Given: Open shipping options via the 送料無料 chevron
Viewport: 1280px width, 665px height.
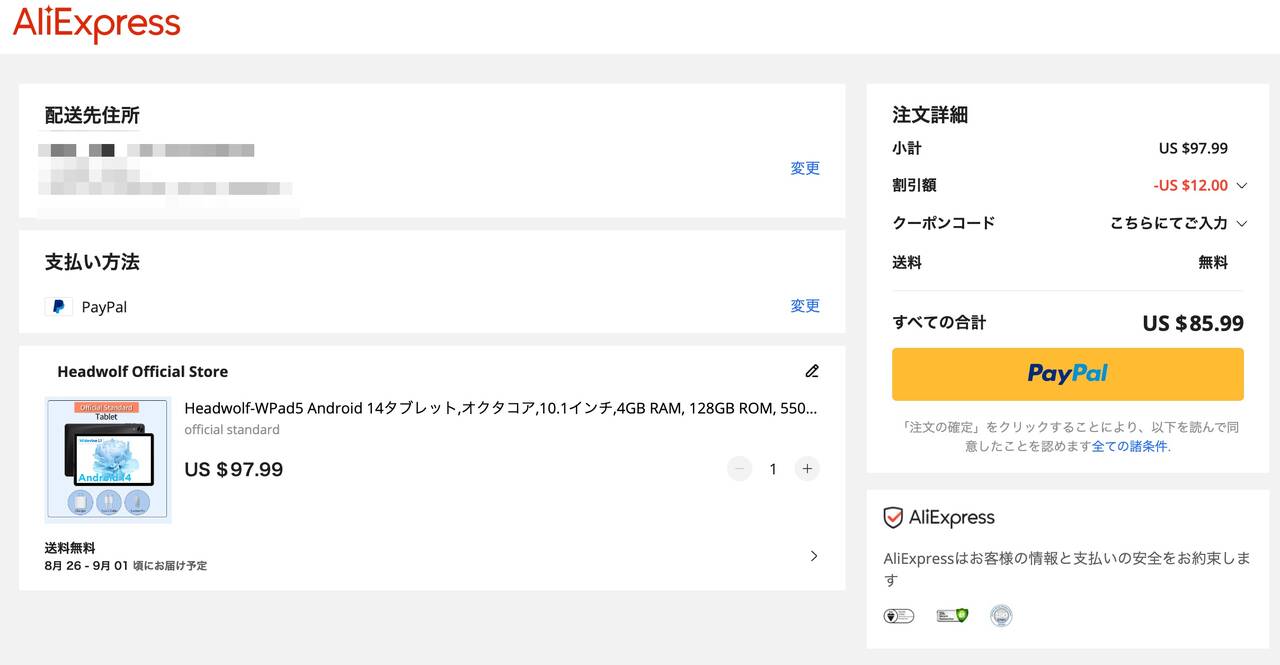Looking at the screenshot, I should pos(813,556).
